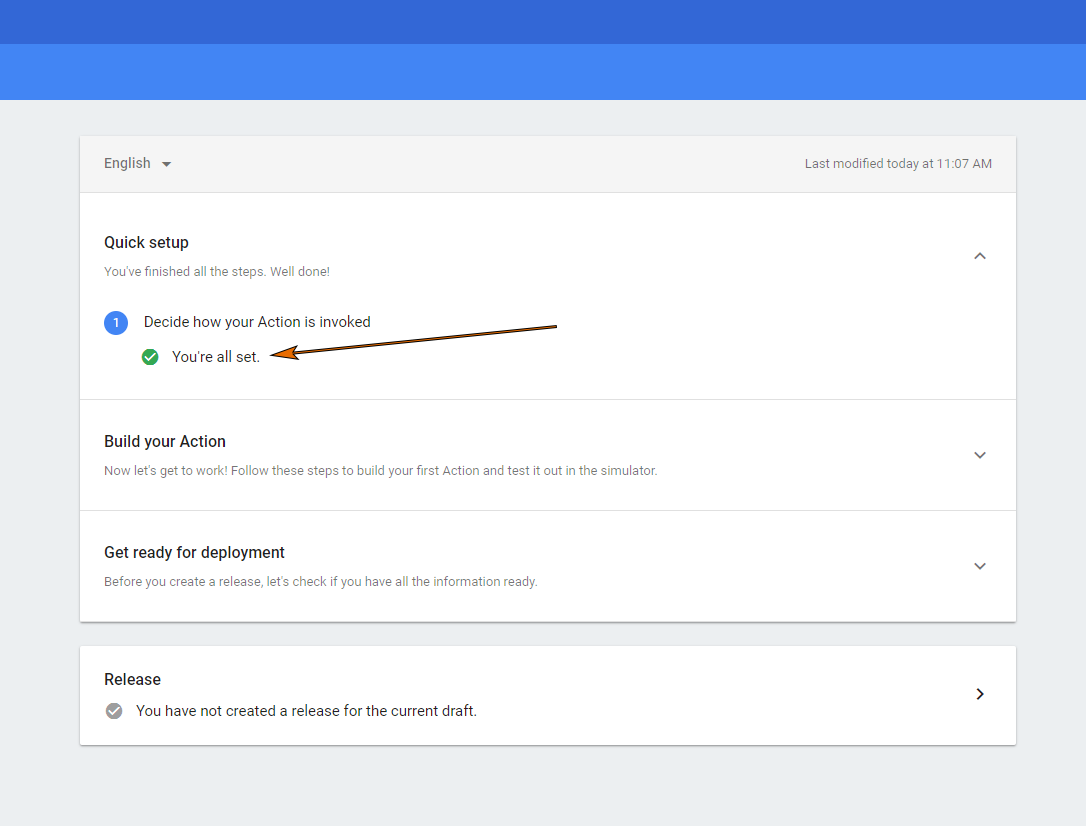Screen dimensions: 1086x826
Task: Collapse the Quick setup section chevron
Action: click(979, 256)
